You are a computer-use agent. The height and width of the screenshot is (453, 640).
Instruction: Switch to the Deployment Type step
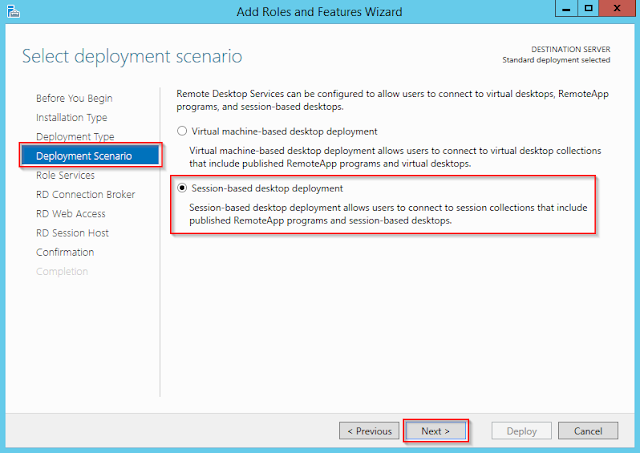pyautogui.click(x=75, y=136)
